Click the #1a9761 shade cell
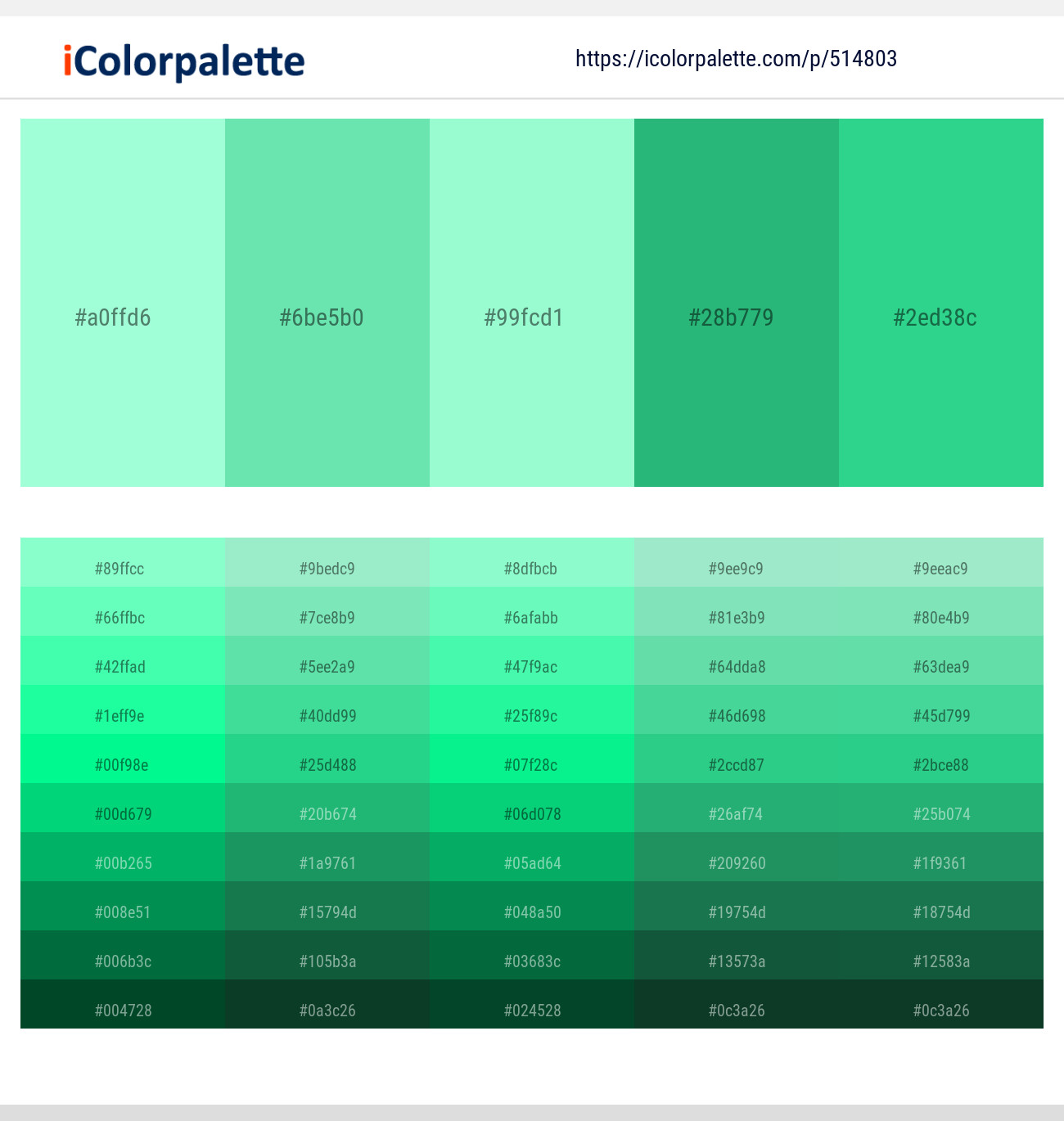 (x=327, y=857)
